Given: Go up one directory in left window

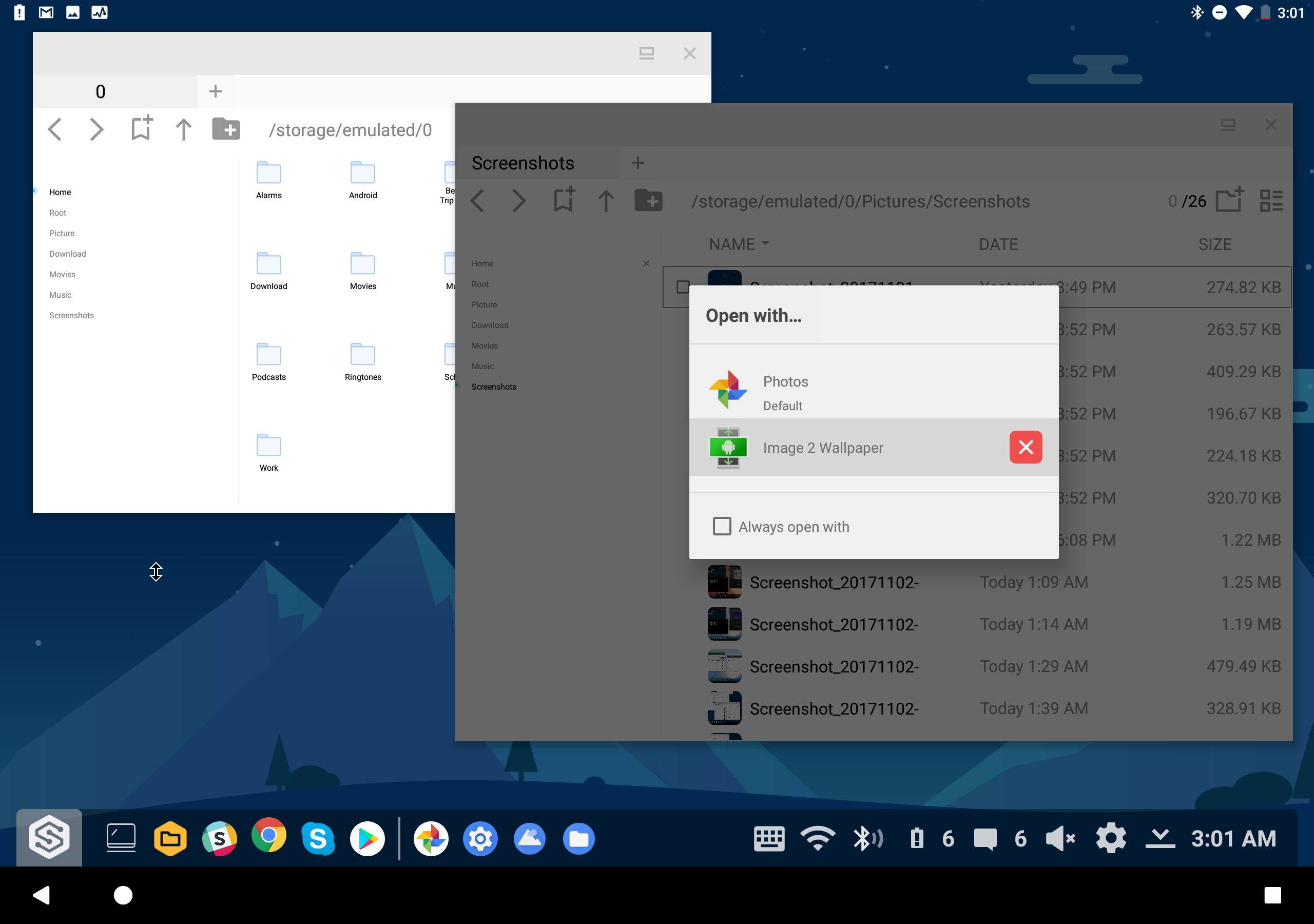Looking at the screenshot, I should click(x=183, y=129).
